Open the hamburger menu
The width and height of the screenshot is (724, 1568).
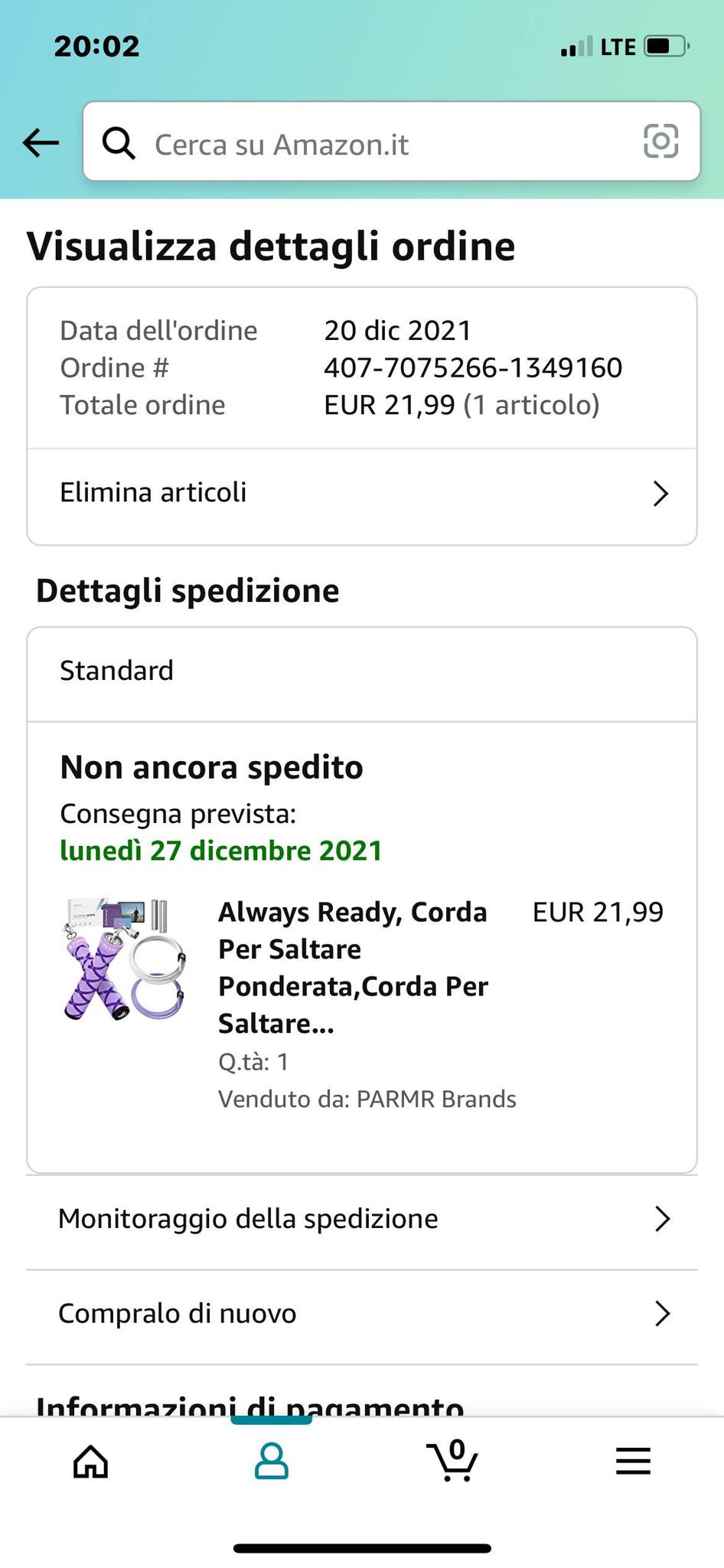coord(633,1461)
